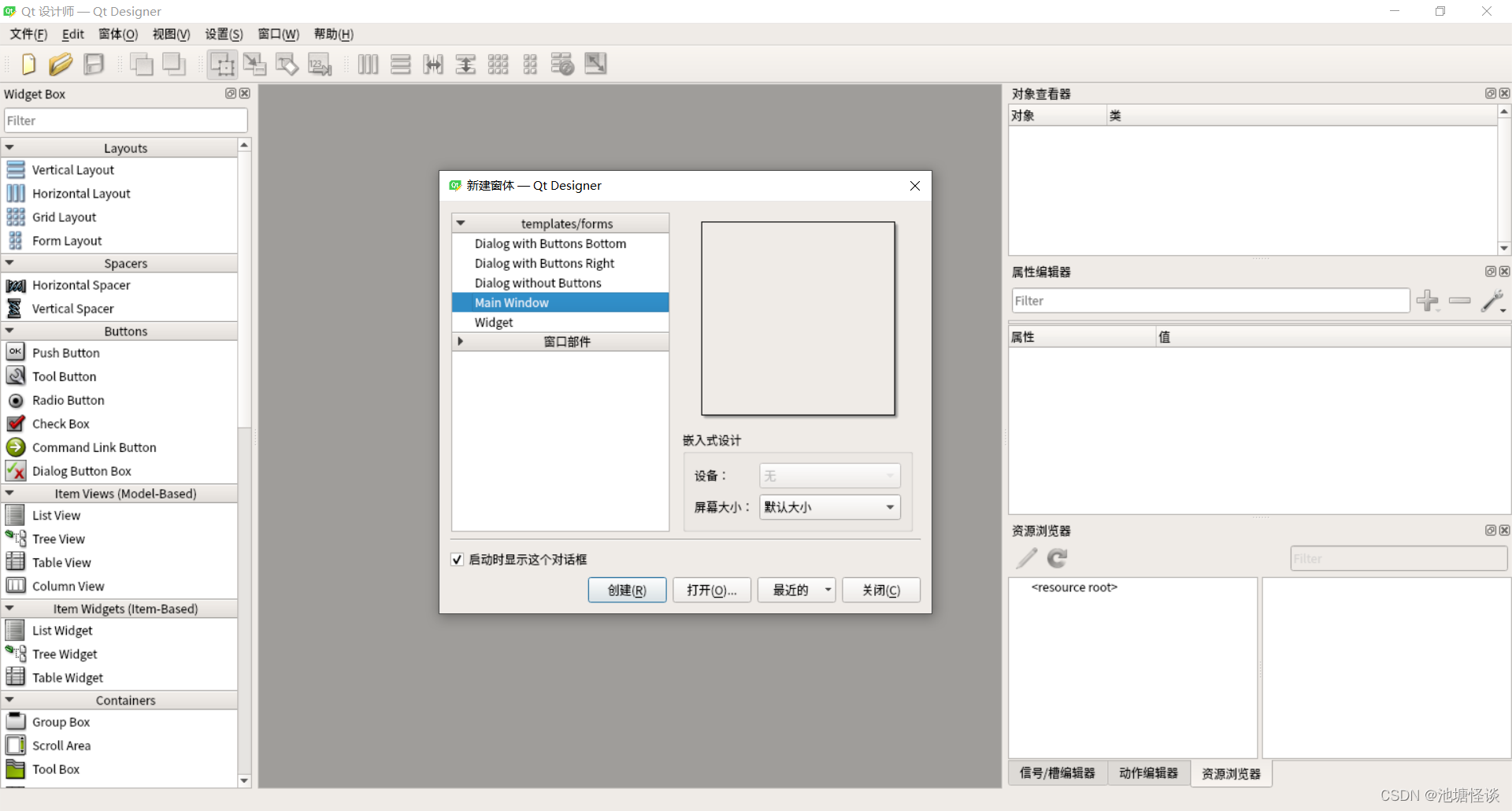
Task: Open the 窗体(O) menu
Action: pos(118,34)
